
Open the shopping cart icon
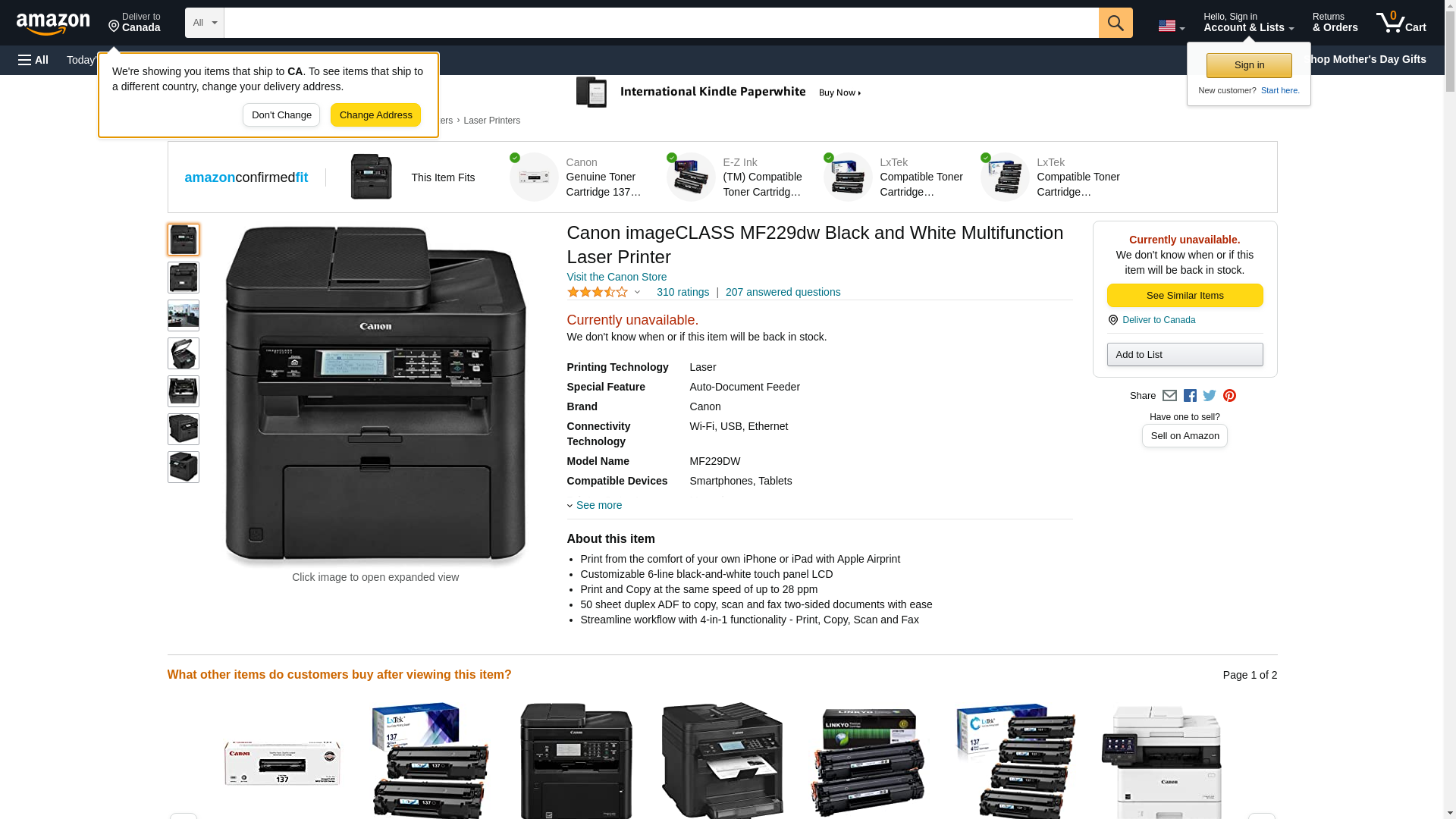coord(1401,23)
